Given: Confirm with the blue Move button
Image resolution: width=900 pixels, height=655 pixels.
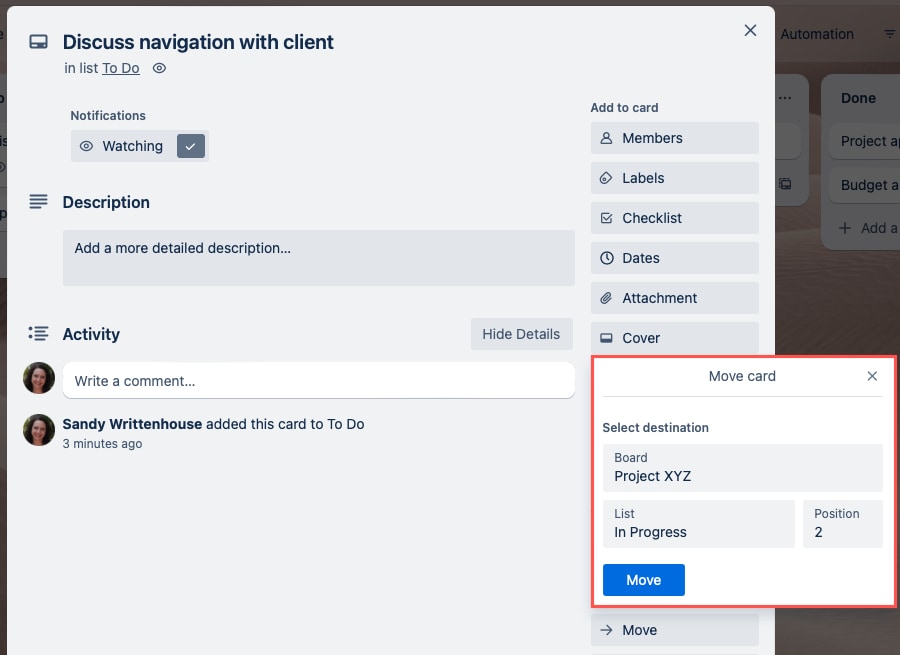Looking at the screenshot, I should (643, 580).
